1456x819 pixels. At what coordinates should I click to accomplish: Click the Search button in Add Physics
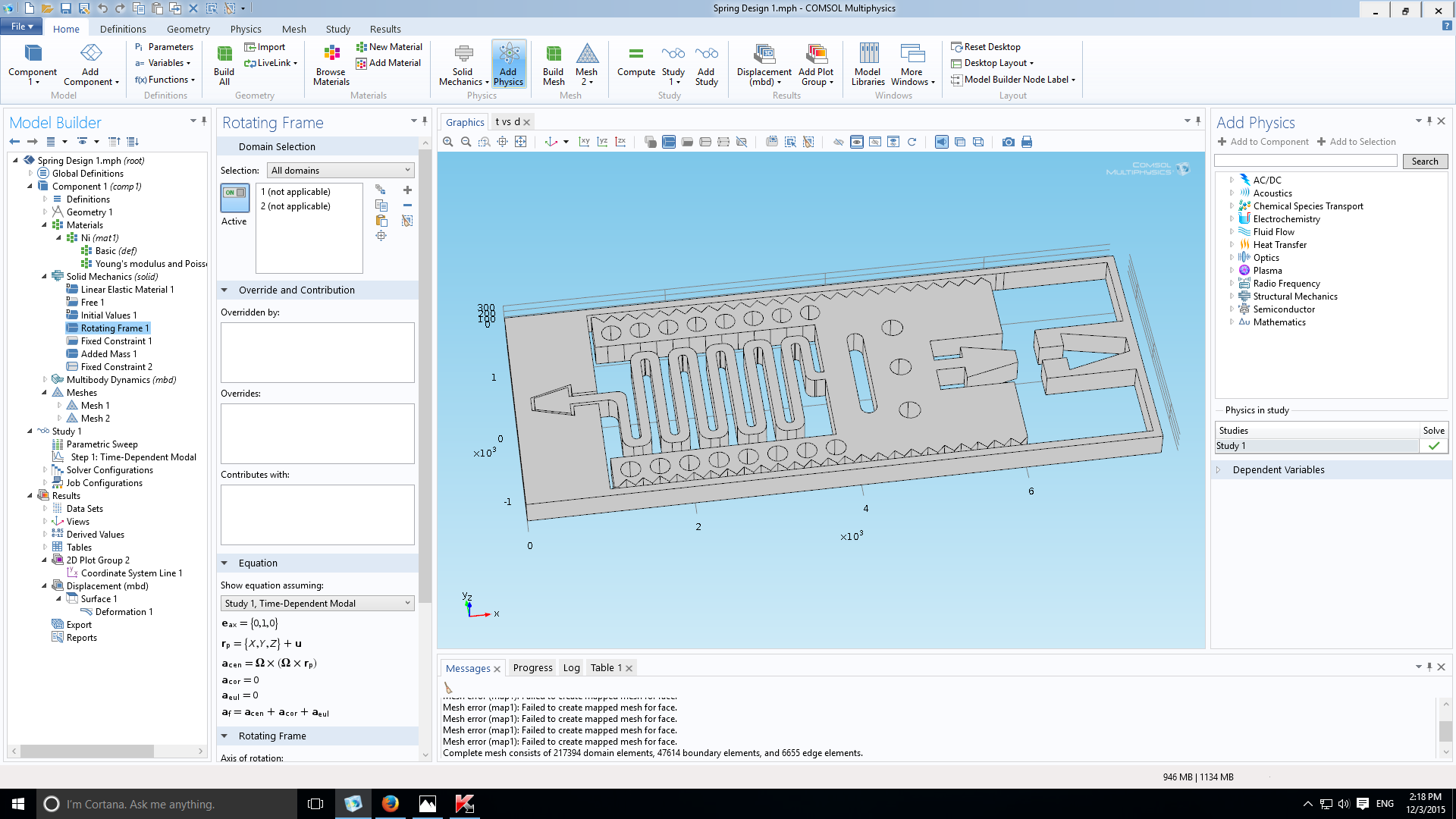click(x=1424, y=161)
